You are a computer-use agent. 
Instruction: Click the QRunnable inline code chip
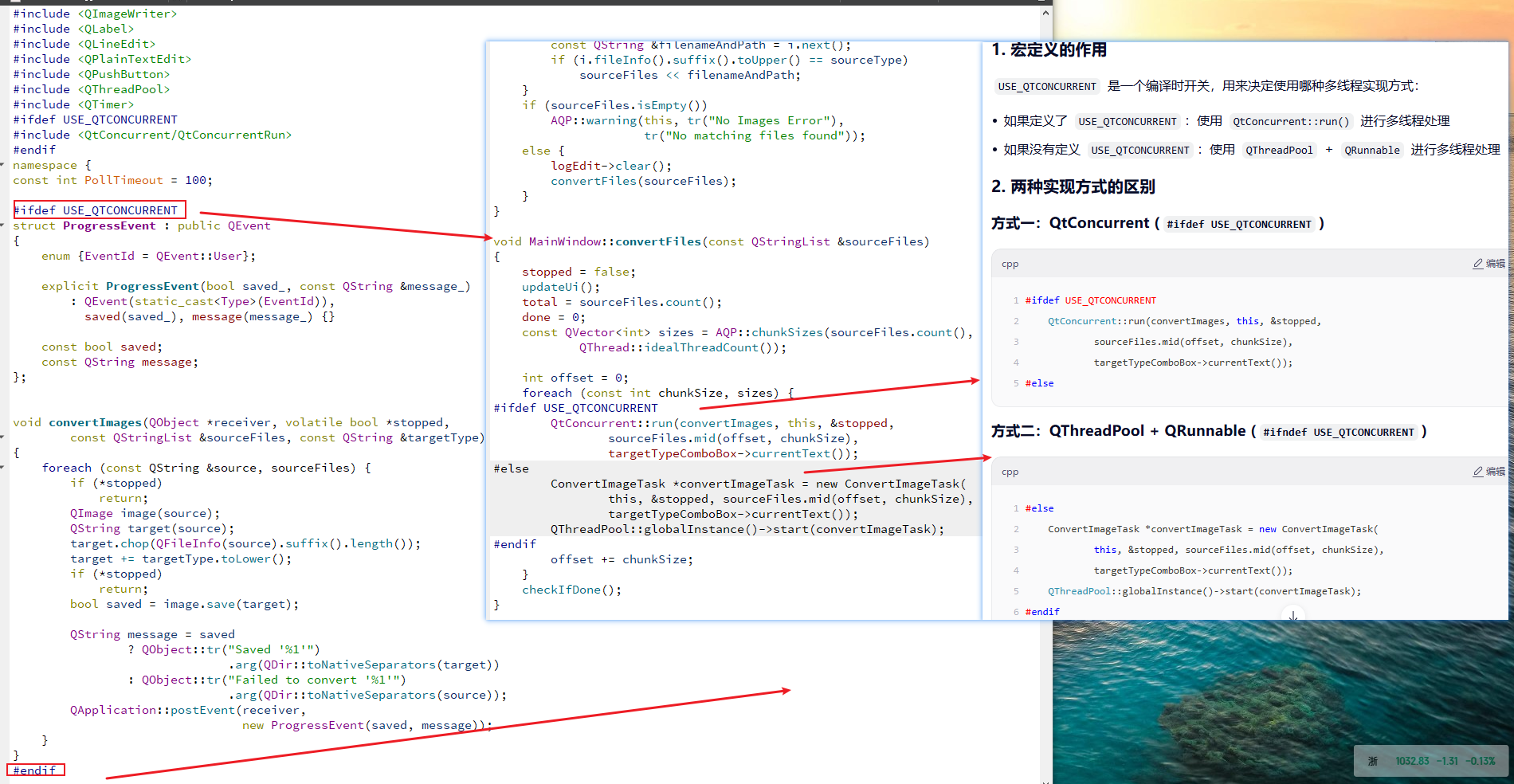(x=1371, y=150)
